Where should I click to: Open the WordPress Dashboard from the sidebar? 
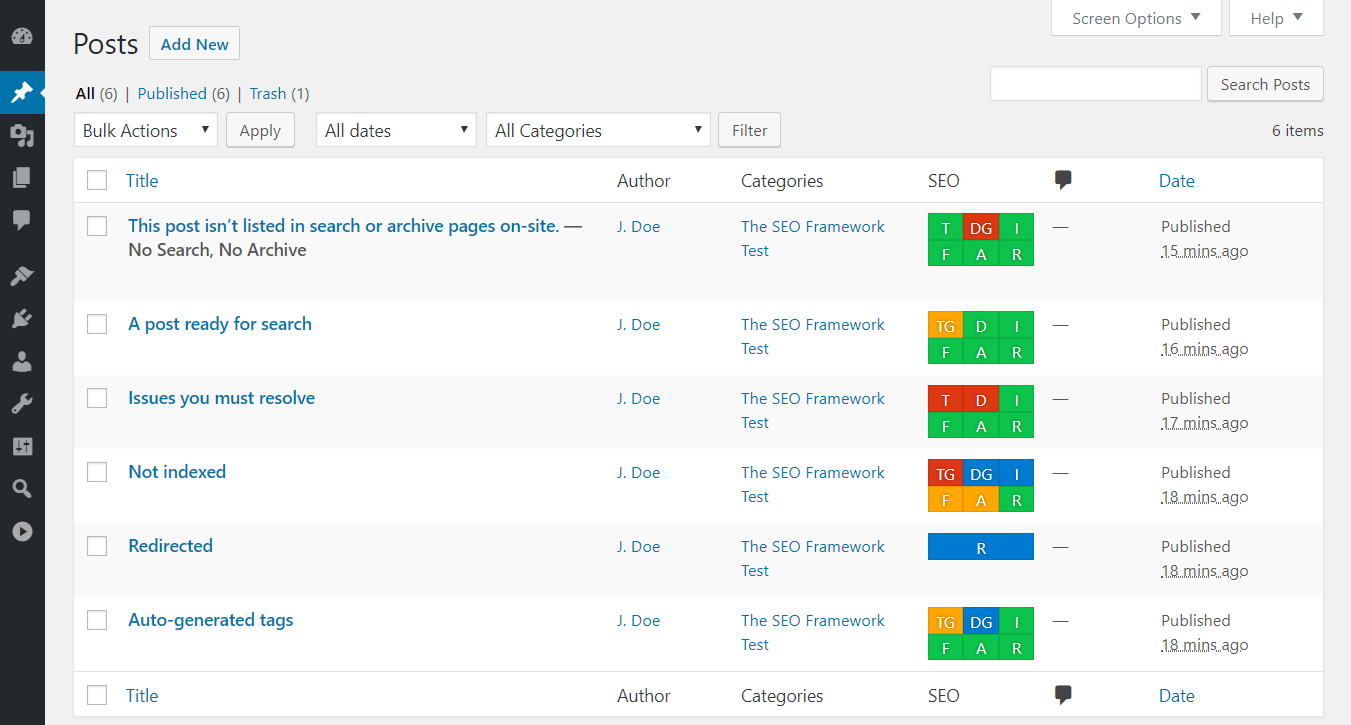pyautogui.click(x=22, y=36)
